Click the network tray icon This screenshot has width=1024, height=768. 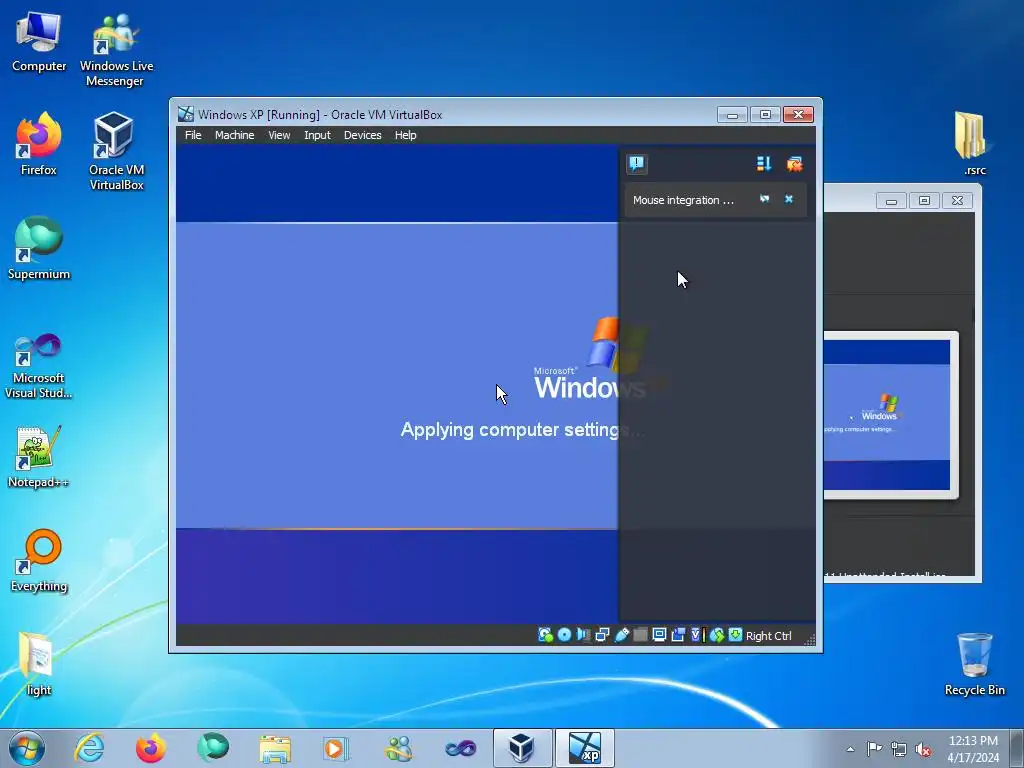(899, 749)
